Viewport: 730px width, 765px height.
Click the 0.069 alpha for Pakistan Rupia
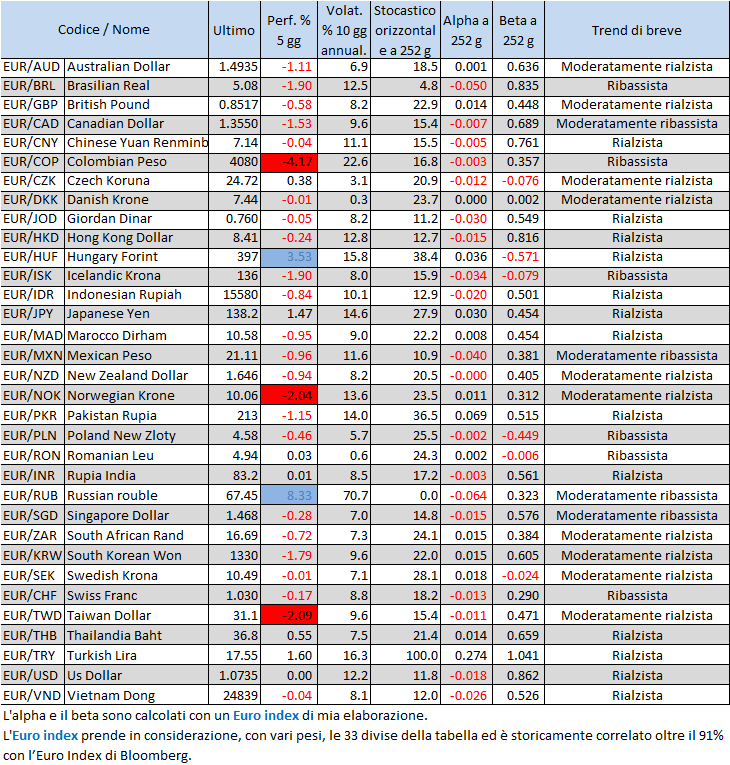coord(466,416)
